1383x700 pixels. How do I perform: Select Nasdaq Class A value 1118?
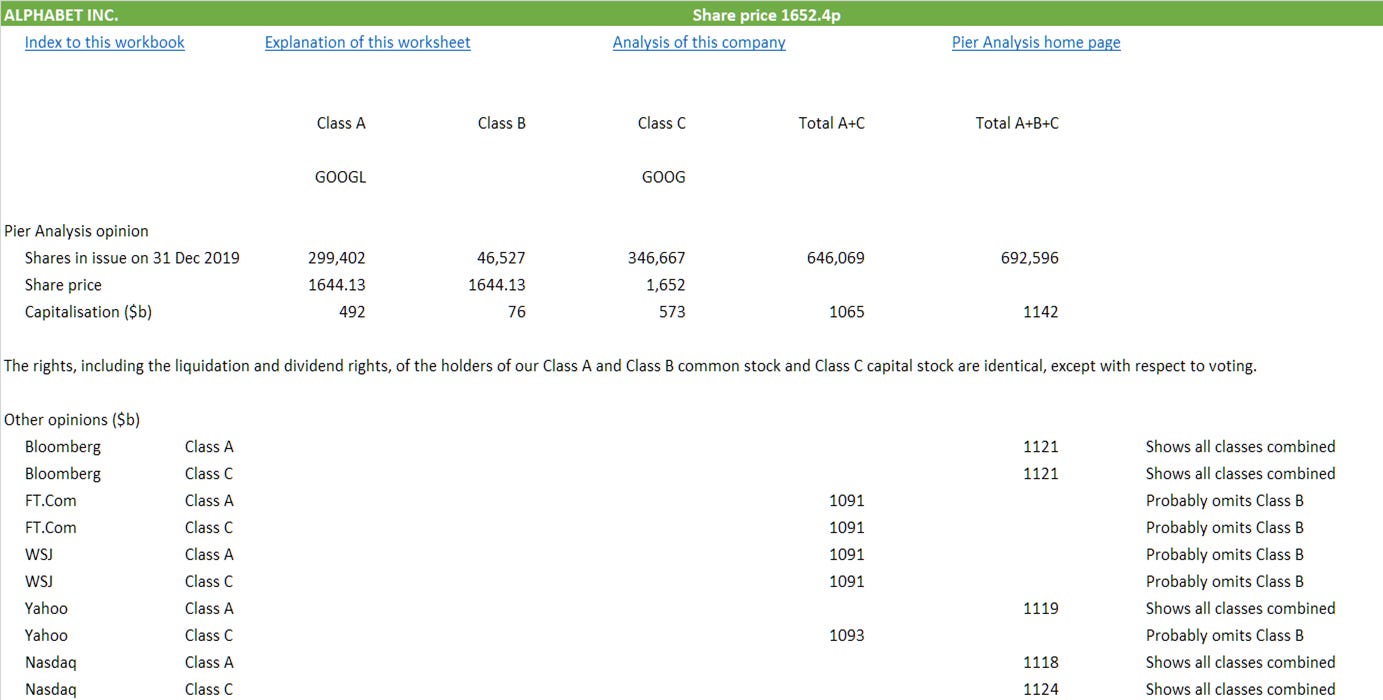coord(1041,663)
